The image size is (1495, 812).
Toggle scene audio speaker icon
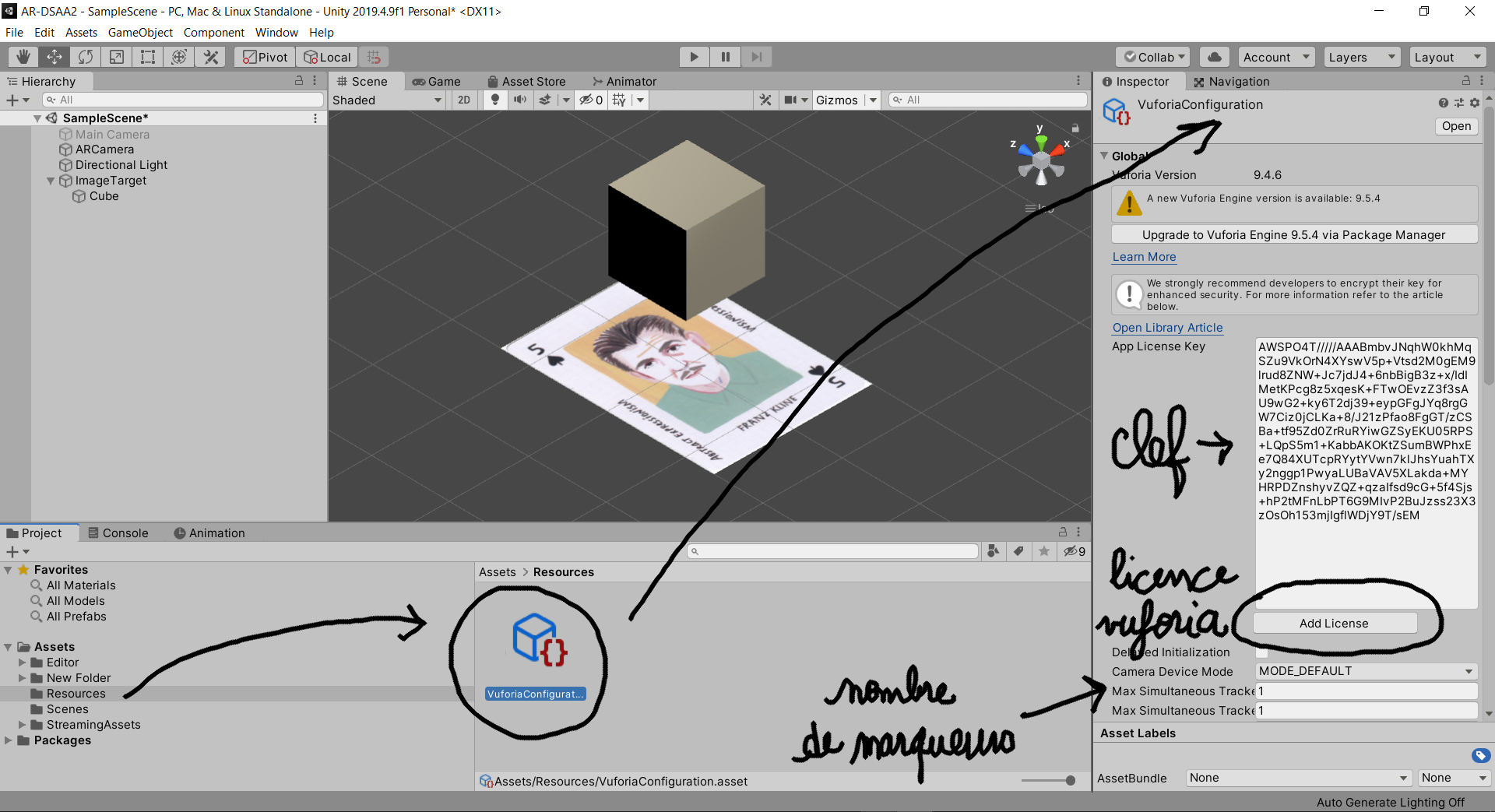pos(519,100)
